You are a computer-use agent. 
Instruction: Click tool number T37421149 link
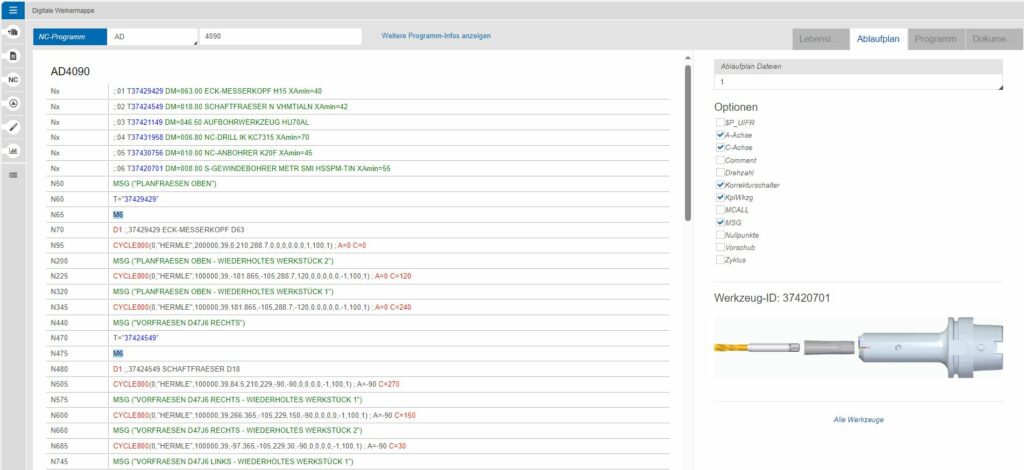[145, 122]
